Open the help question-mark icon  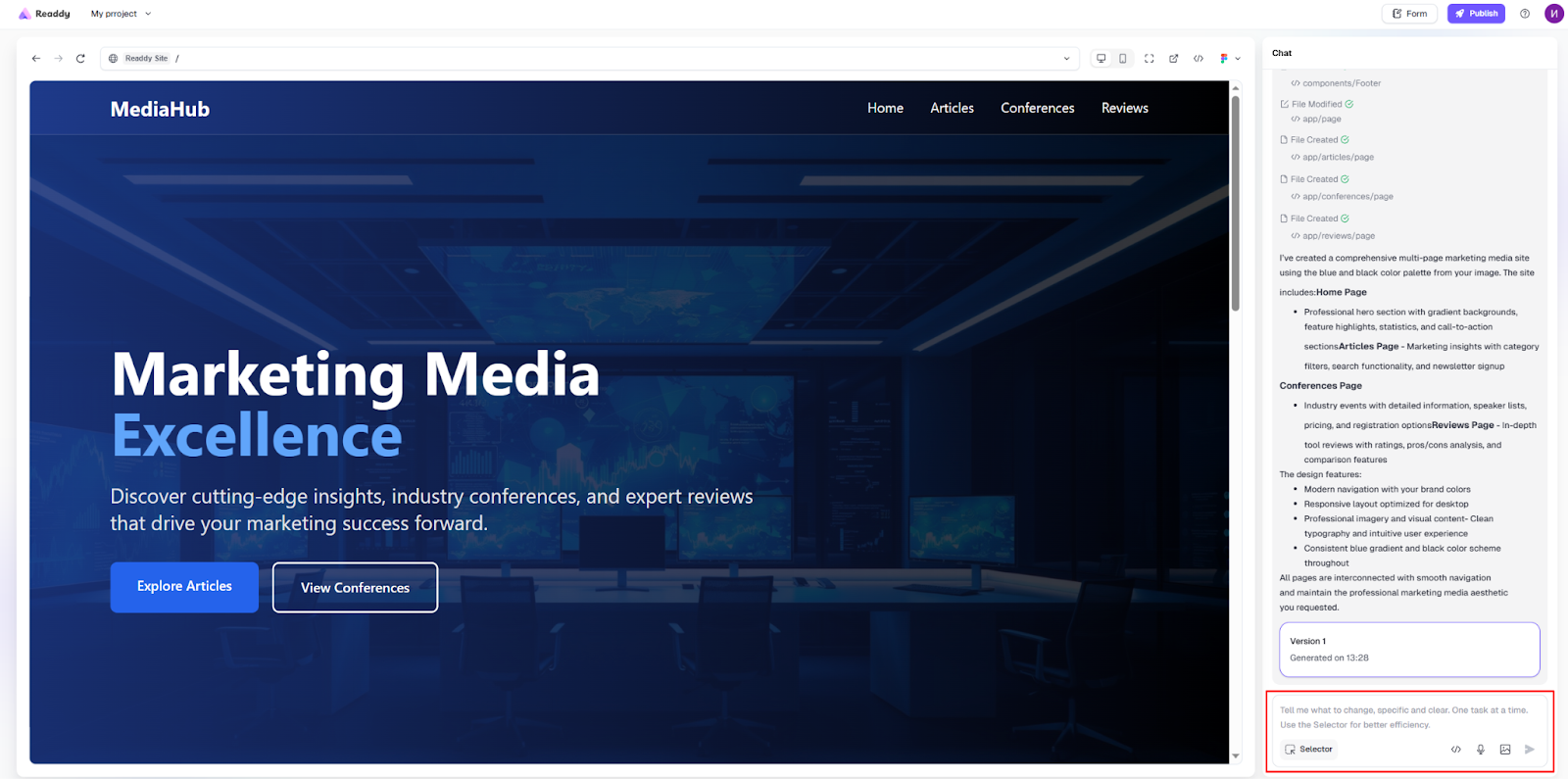(1525, 14)
